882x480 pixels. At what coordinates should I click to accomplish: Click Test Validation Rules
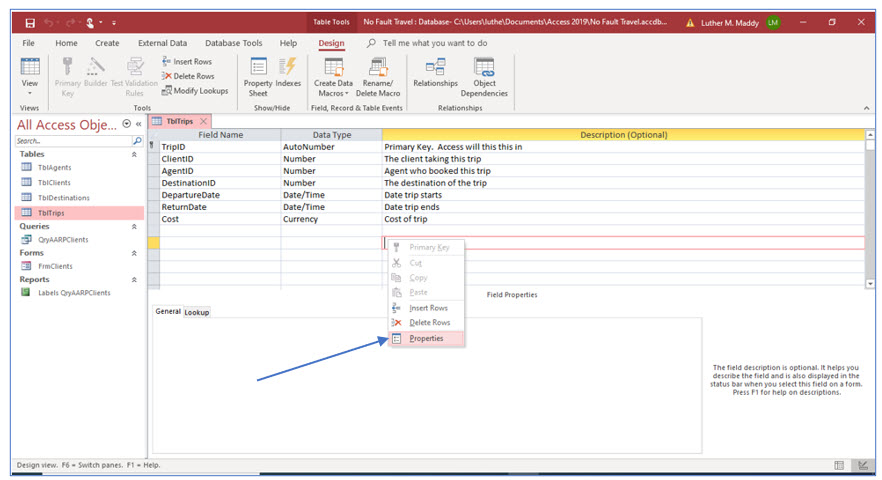134,77
